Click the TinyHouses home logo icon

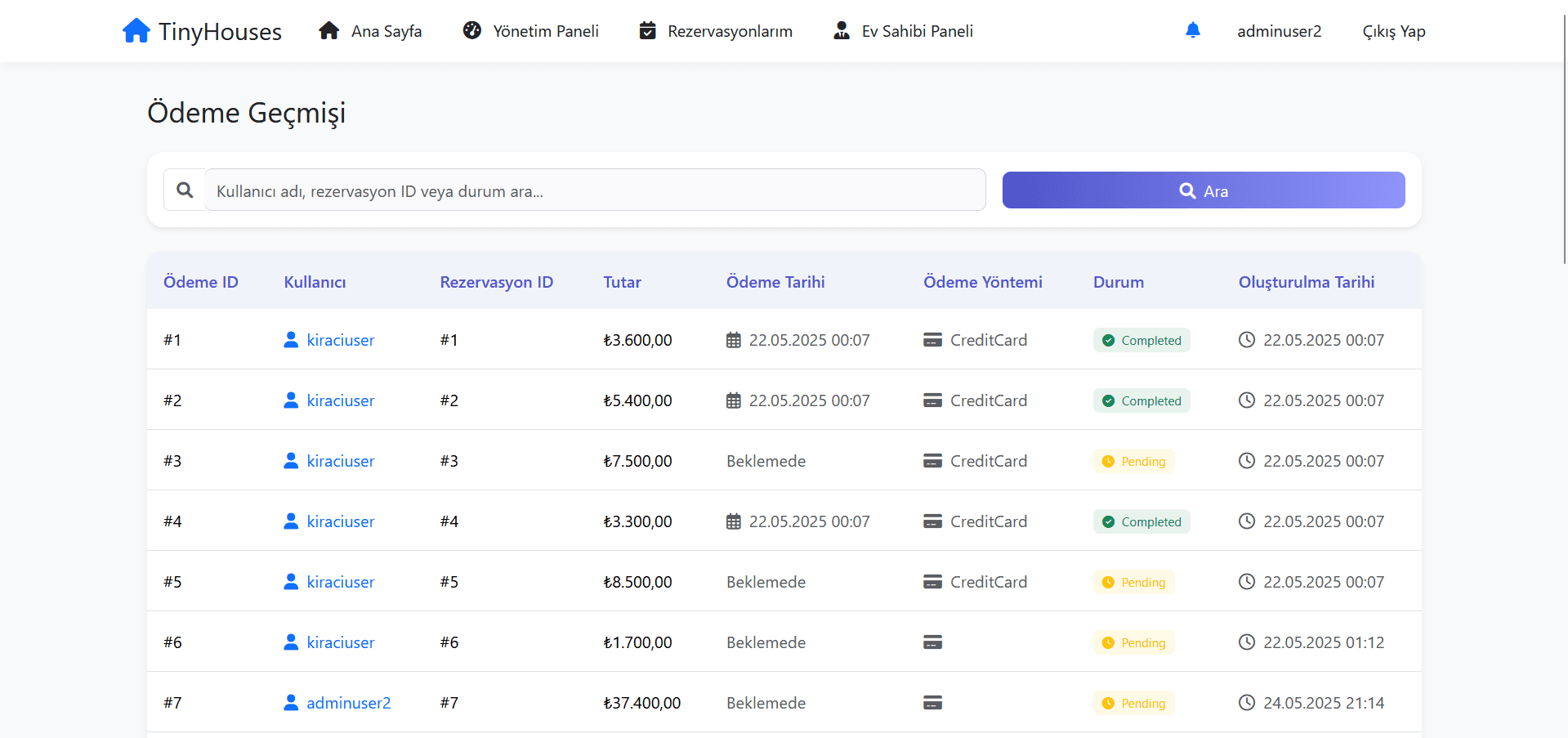pos(136,31)
